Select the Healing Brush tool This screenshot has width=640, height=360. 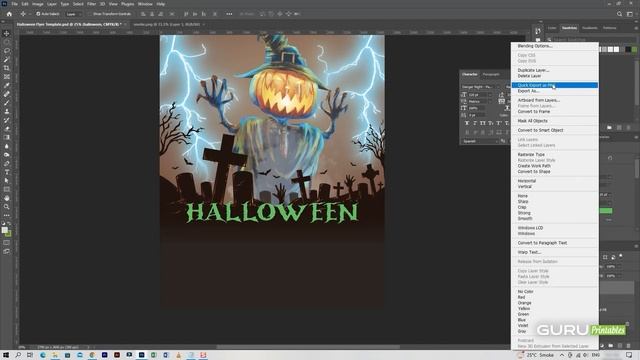pyautogui.click(x=7, y=94)
